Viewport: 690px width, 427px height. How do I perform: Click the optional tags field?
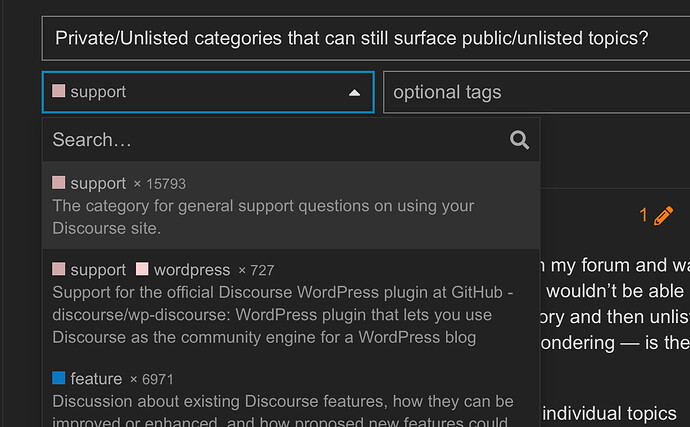536,92
